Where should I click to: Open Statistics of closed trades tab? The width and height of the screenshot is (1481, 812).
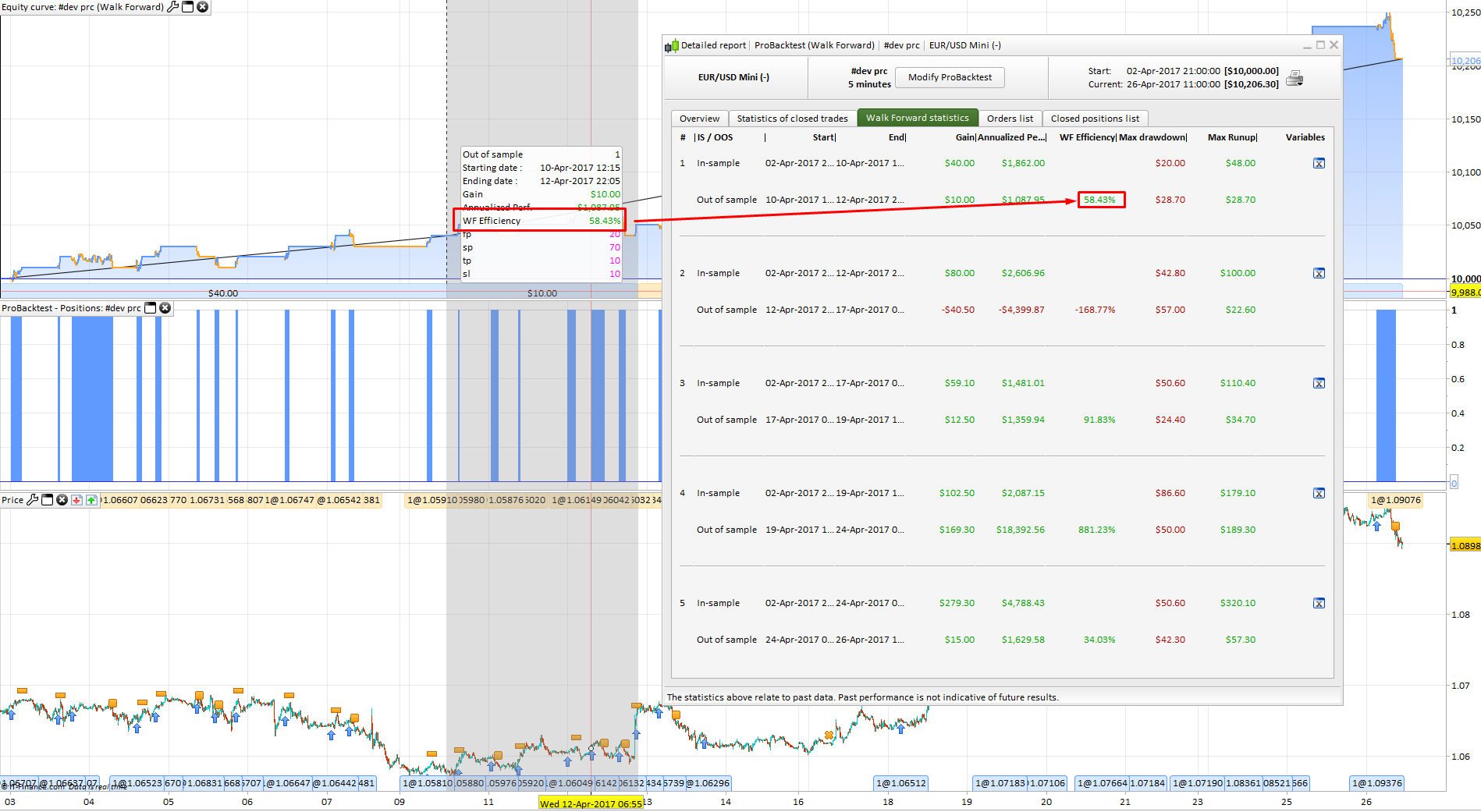[x=792, y=119]
